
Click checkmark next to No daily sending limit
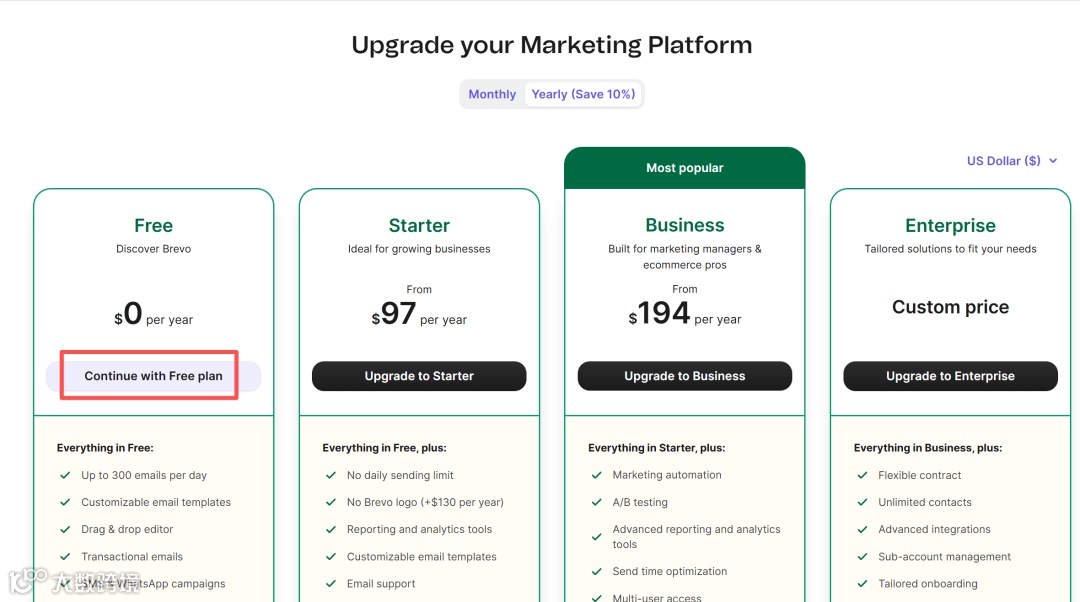331,476
